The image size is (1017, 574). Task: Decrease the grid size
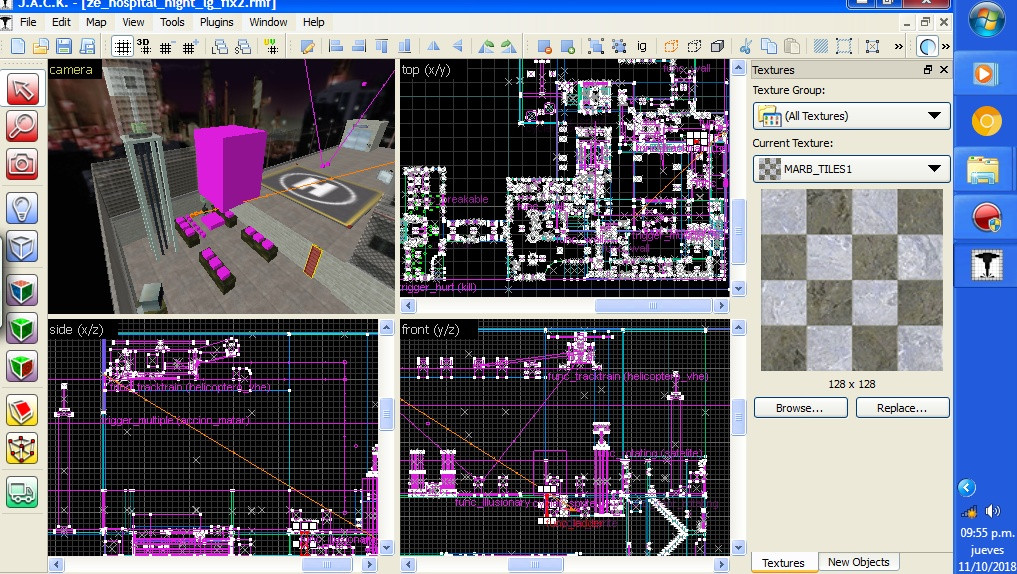coord(166,47)
